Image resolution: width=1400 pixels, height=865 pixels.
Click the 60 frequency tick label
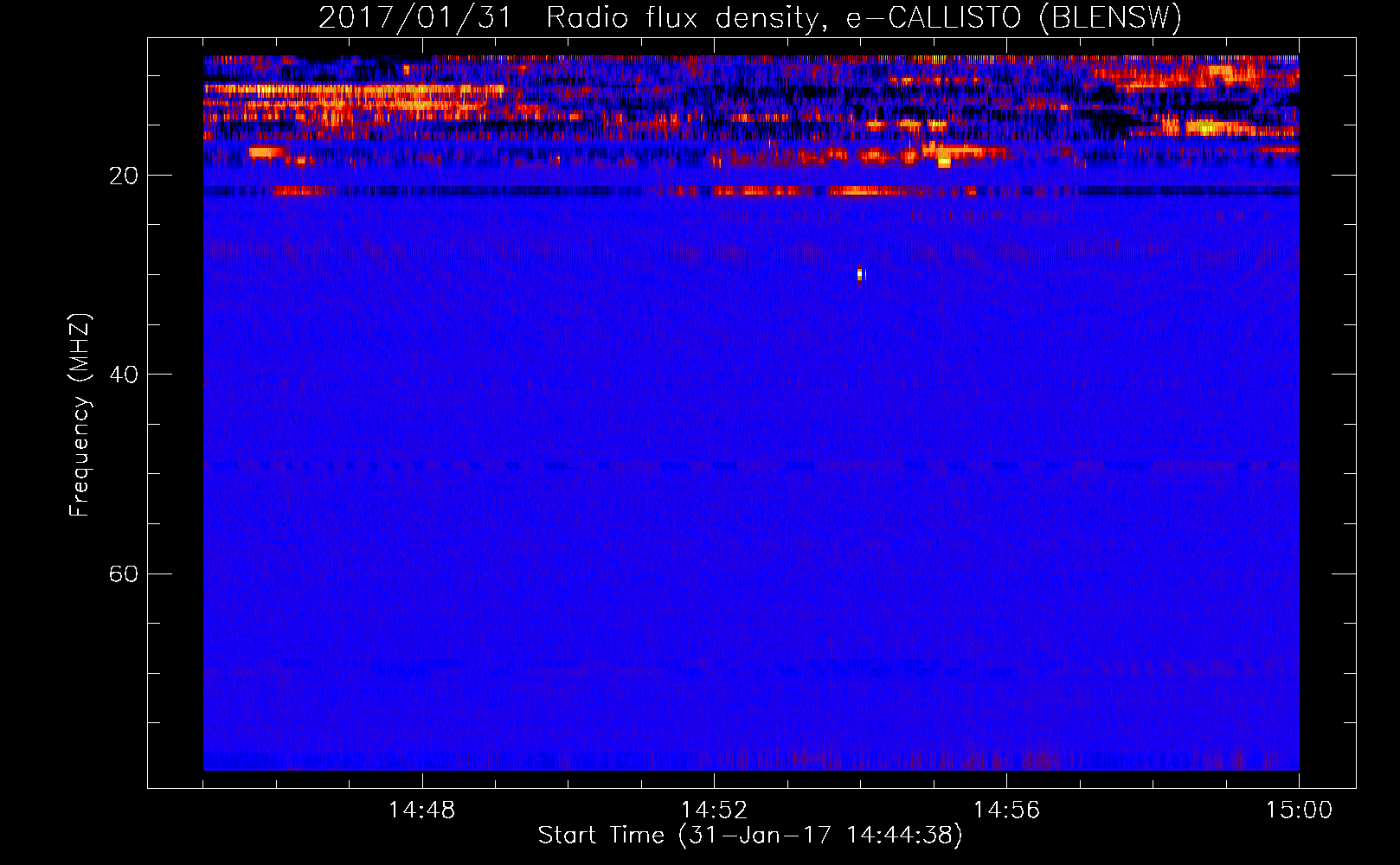[124, 573]
